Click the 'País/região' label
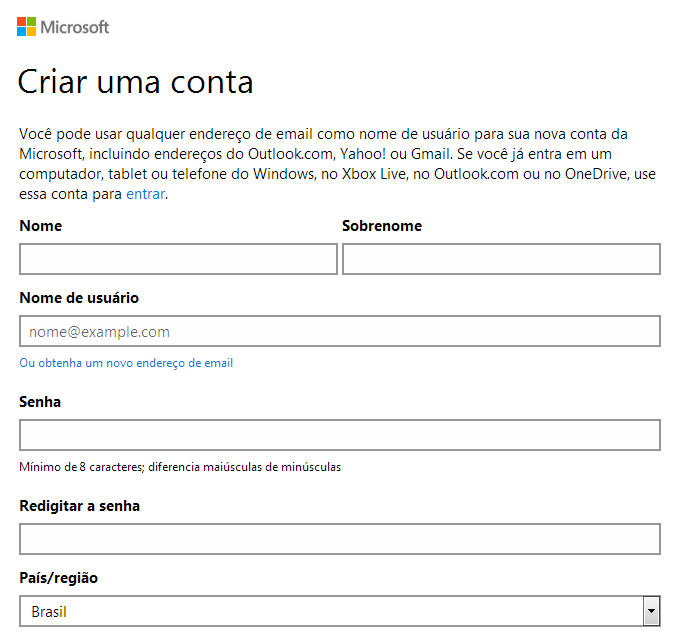This screenshot has height=636, width=678. point(58,578)
